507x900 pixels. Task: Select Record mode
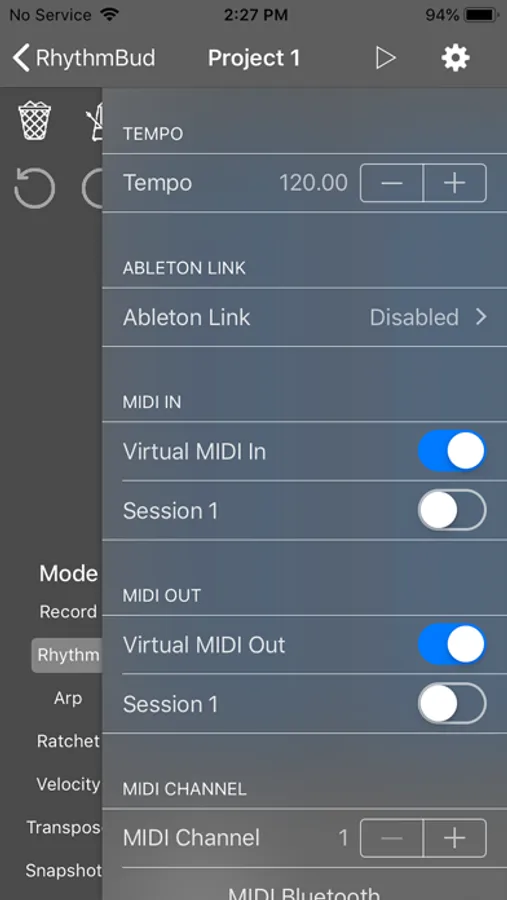(x=68, y=612)
